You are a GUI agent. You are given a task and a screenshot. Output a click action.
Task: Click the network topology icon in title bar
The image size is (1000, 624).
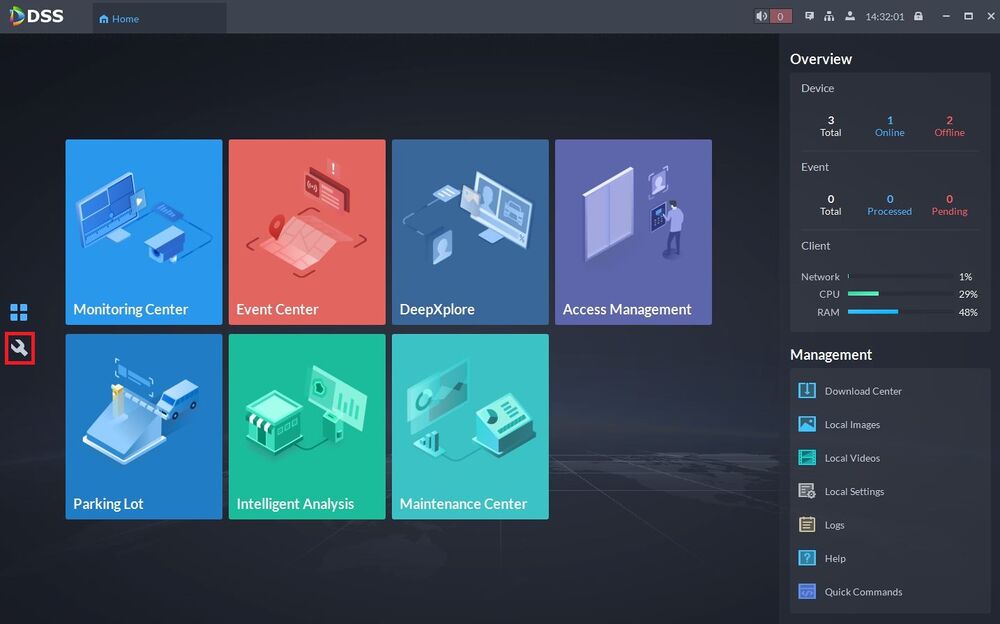(x=829, y=16)
